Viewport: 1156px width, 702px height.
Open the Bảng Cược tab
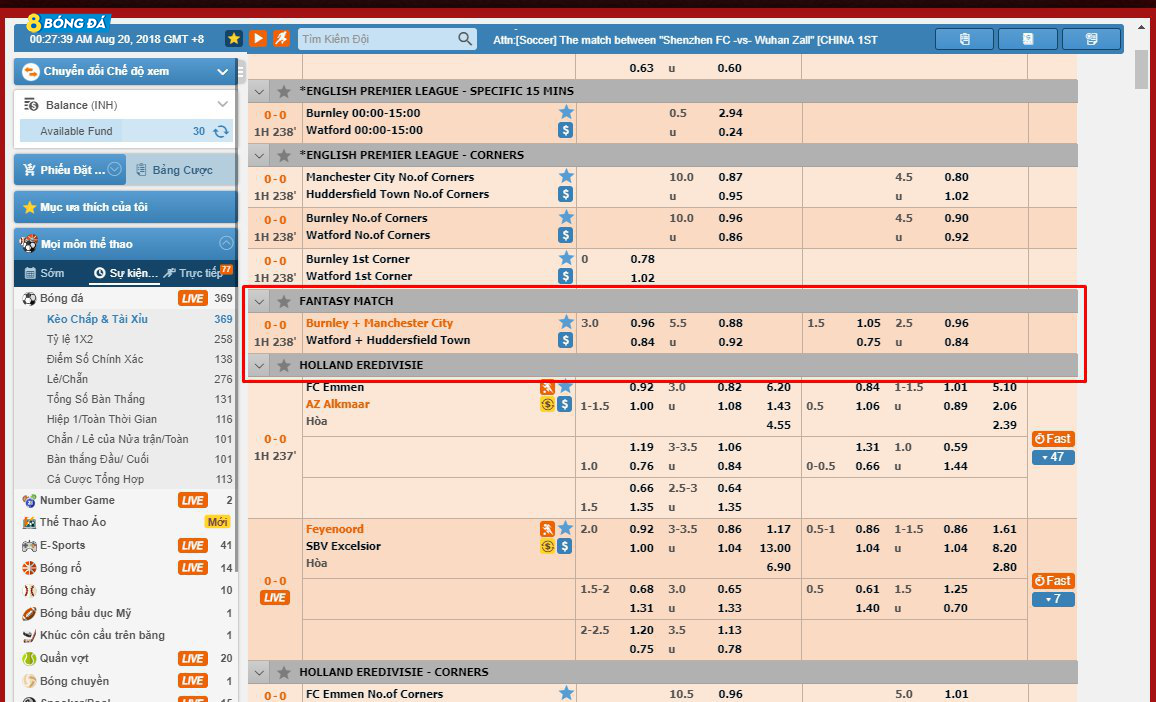tap(174, 170)
